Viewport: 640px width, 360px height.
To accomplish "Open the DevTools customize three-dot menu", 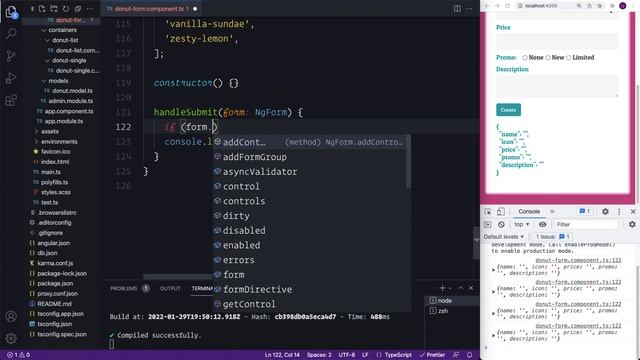I will pyautogui.click(x=619, y=211).
